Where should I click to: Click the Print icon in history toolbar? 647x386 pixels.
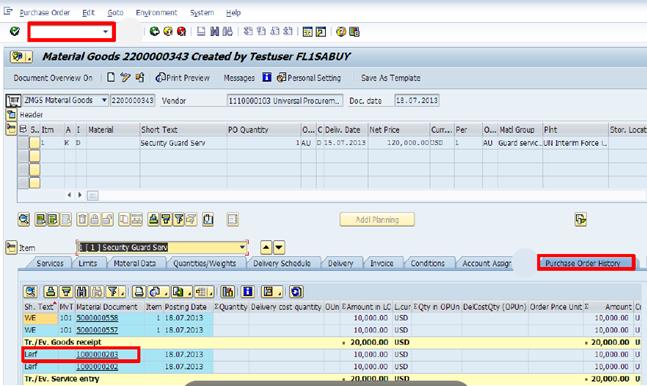coord(139,292)
